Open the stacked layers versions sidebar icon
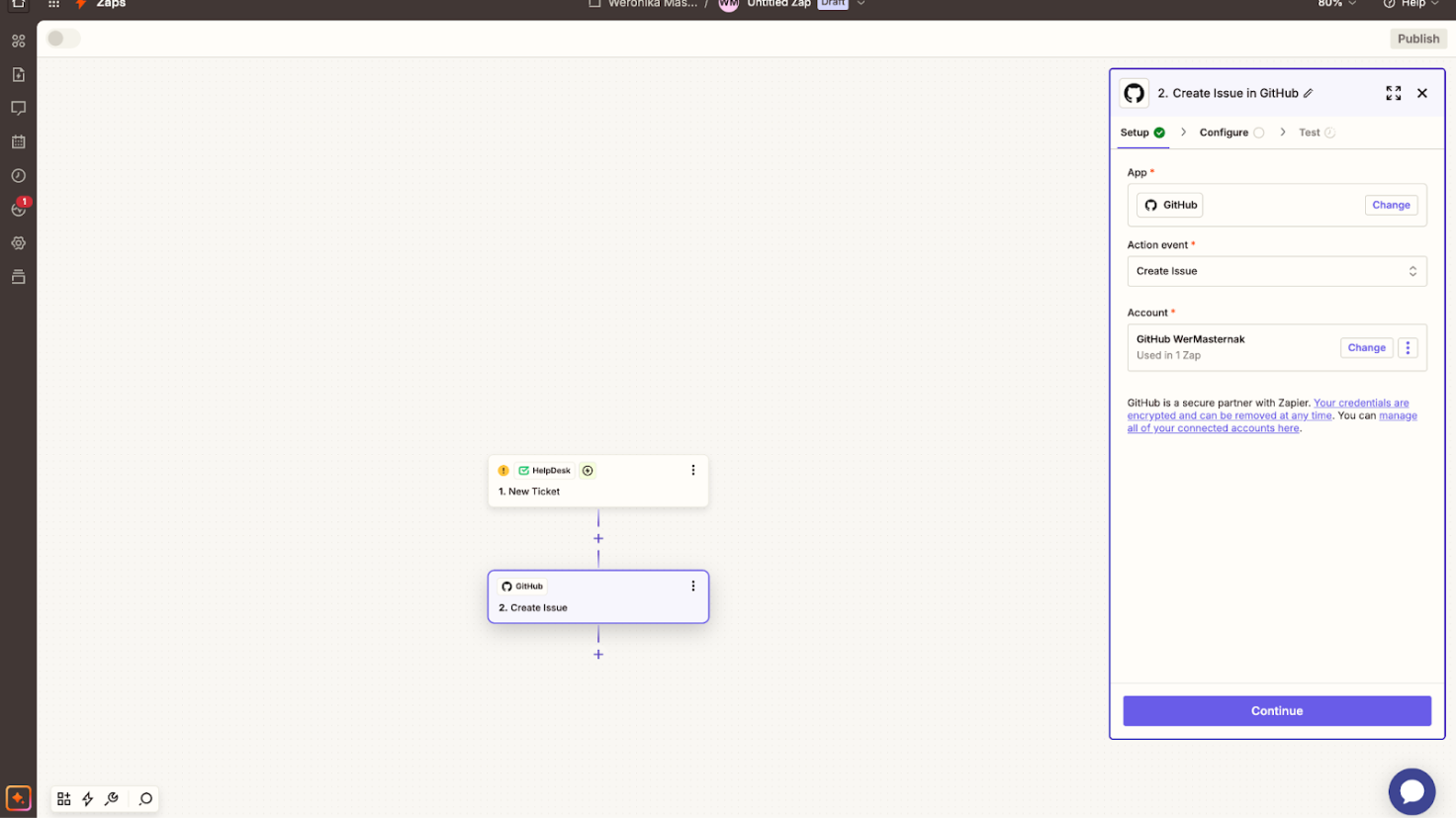 (x=18, y=276)
